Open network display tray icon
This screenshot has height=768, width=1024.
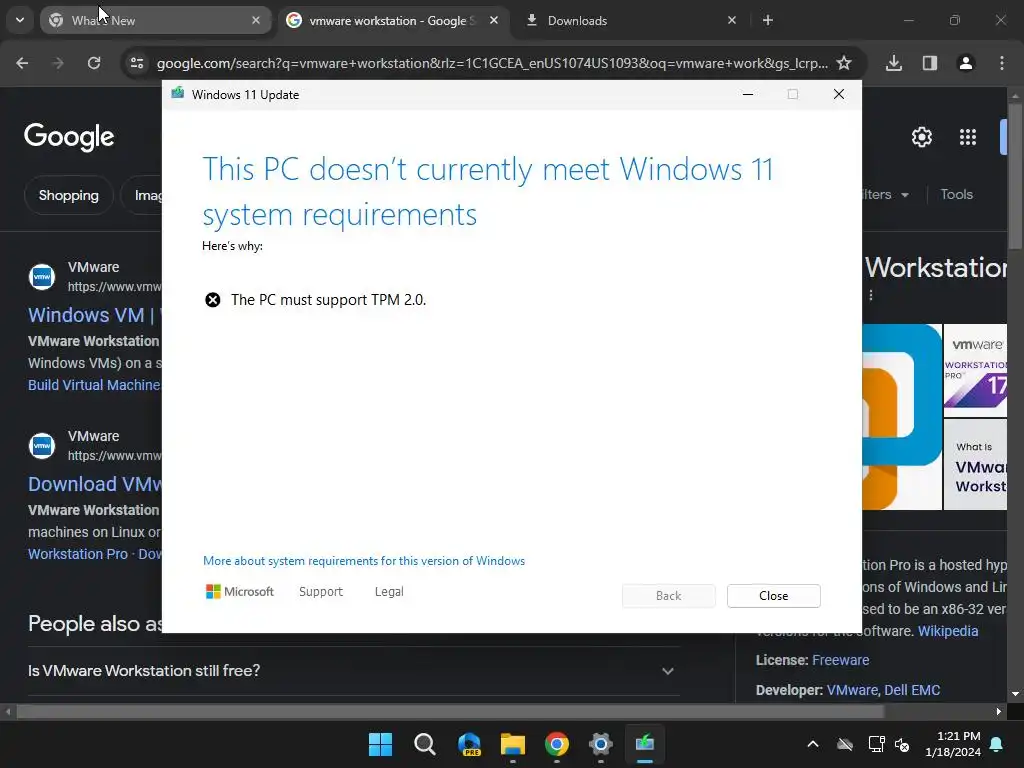(x=876, y=744)
